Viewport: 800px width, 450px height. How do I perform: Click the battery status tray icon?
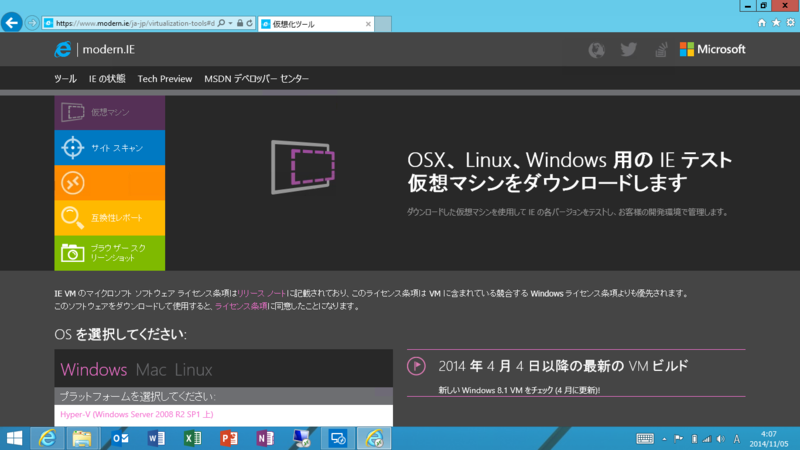point(694,439)
